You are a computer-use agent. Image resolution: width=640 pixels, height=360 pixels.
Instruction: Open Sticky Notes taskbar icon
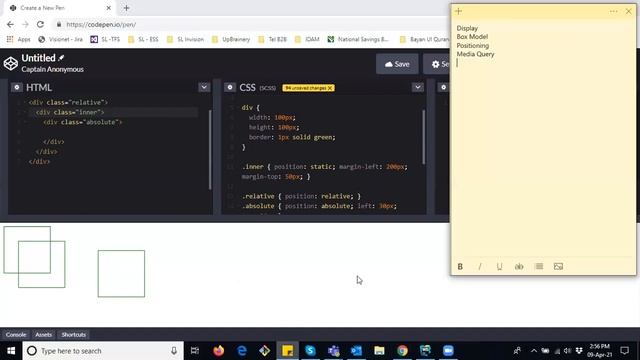coord(287,351)
